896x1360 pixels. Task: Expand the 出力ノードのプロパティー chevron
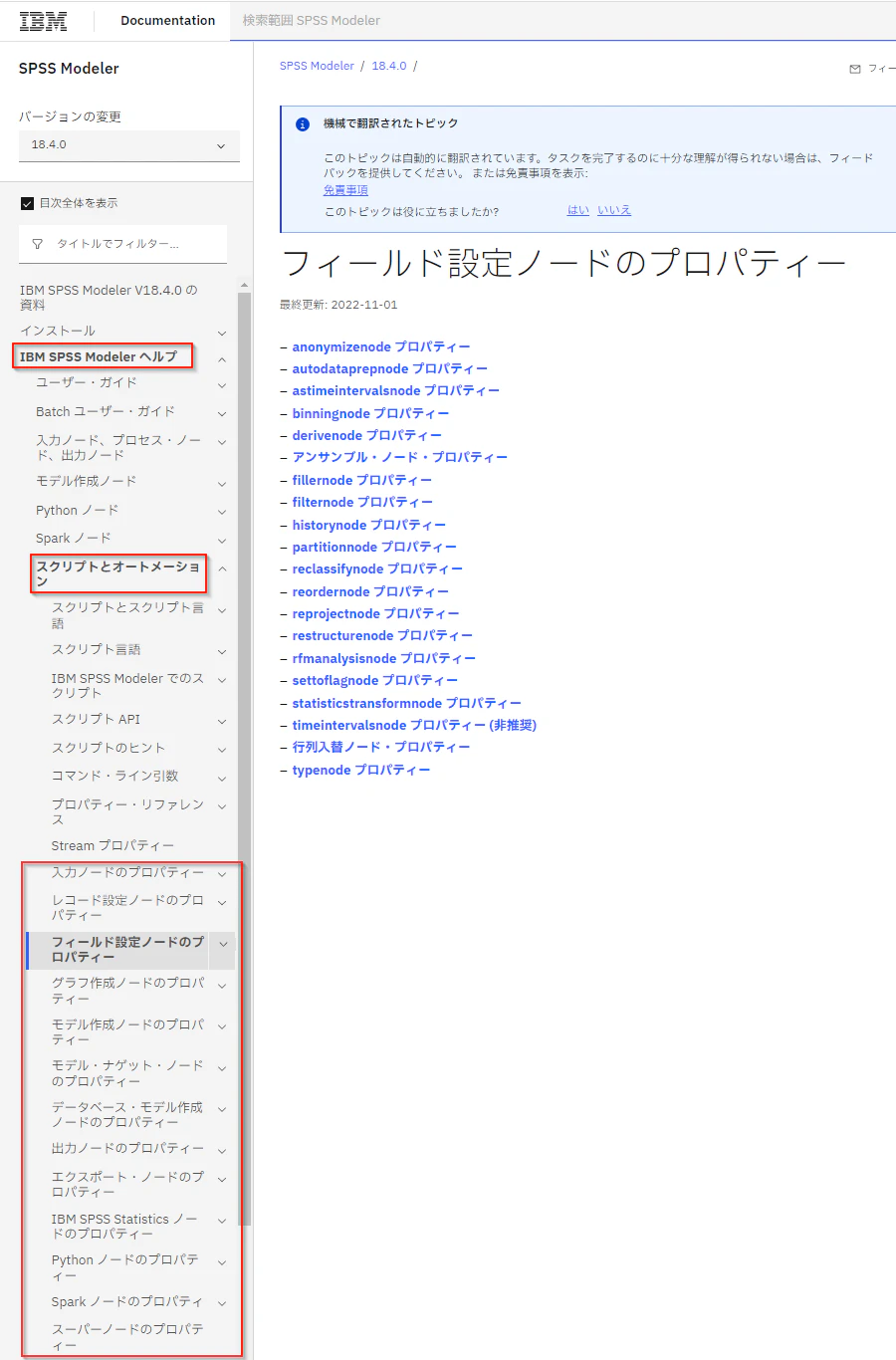(222, 1150)
